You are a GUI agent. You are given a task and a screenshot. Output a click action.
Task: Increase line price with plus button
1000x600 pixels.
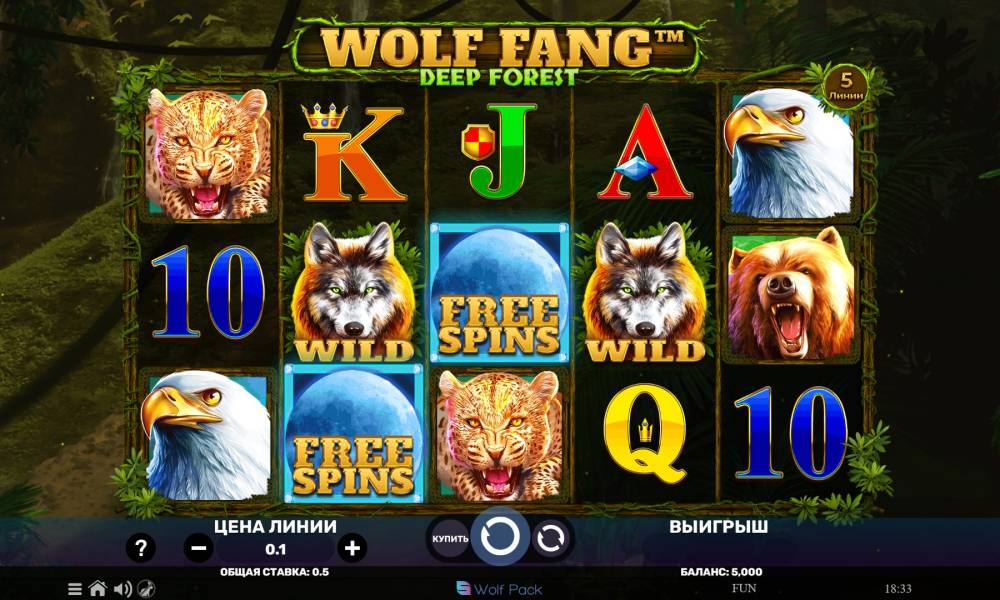[352, 548]
